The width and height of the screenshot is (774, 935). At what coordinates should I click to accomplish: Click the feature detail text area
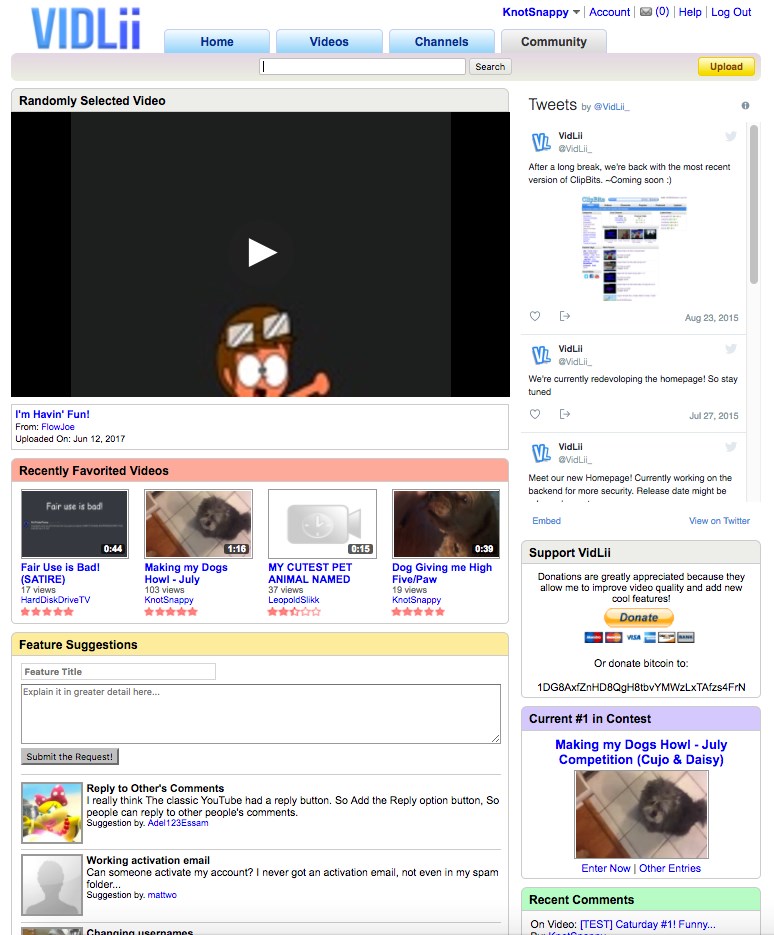click(261, 714)
